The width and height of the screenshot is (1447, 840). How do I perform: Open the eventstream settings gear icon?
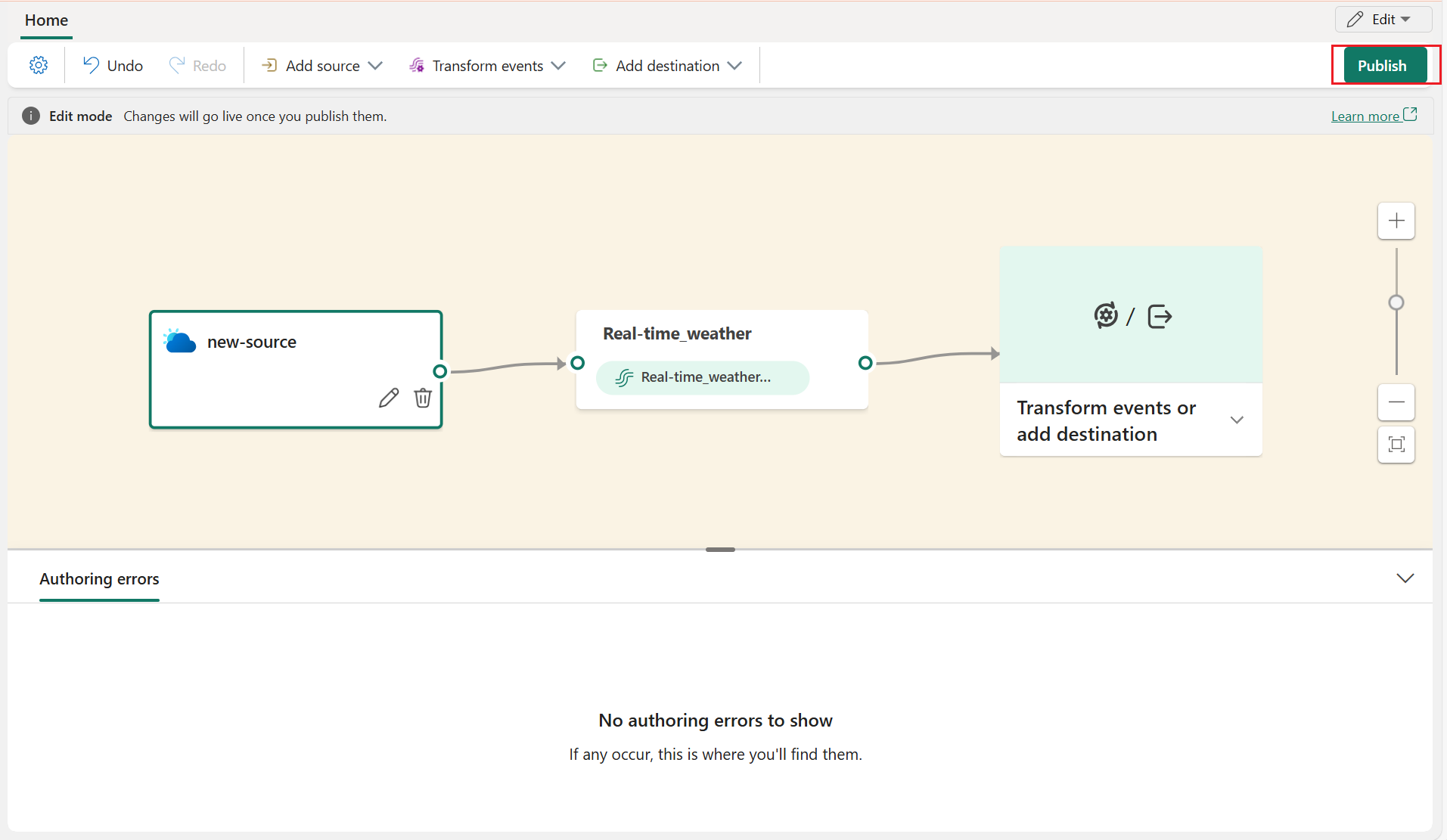click(39, 66)
